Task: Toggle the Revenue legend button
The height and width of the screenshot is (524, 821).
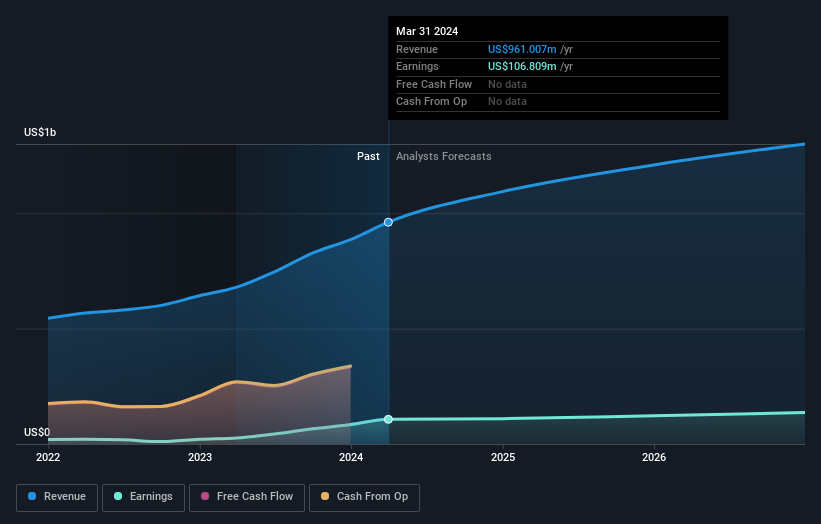Action: click(x=57, y=497)
